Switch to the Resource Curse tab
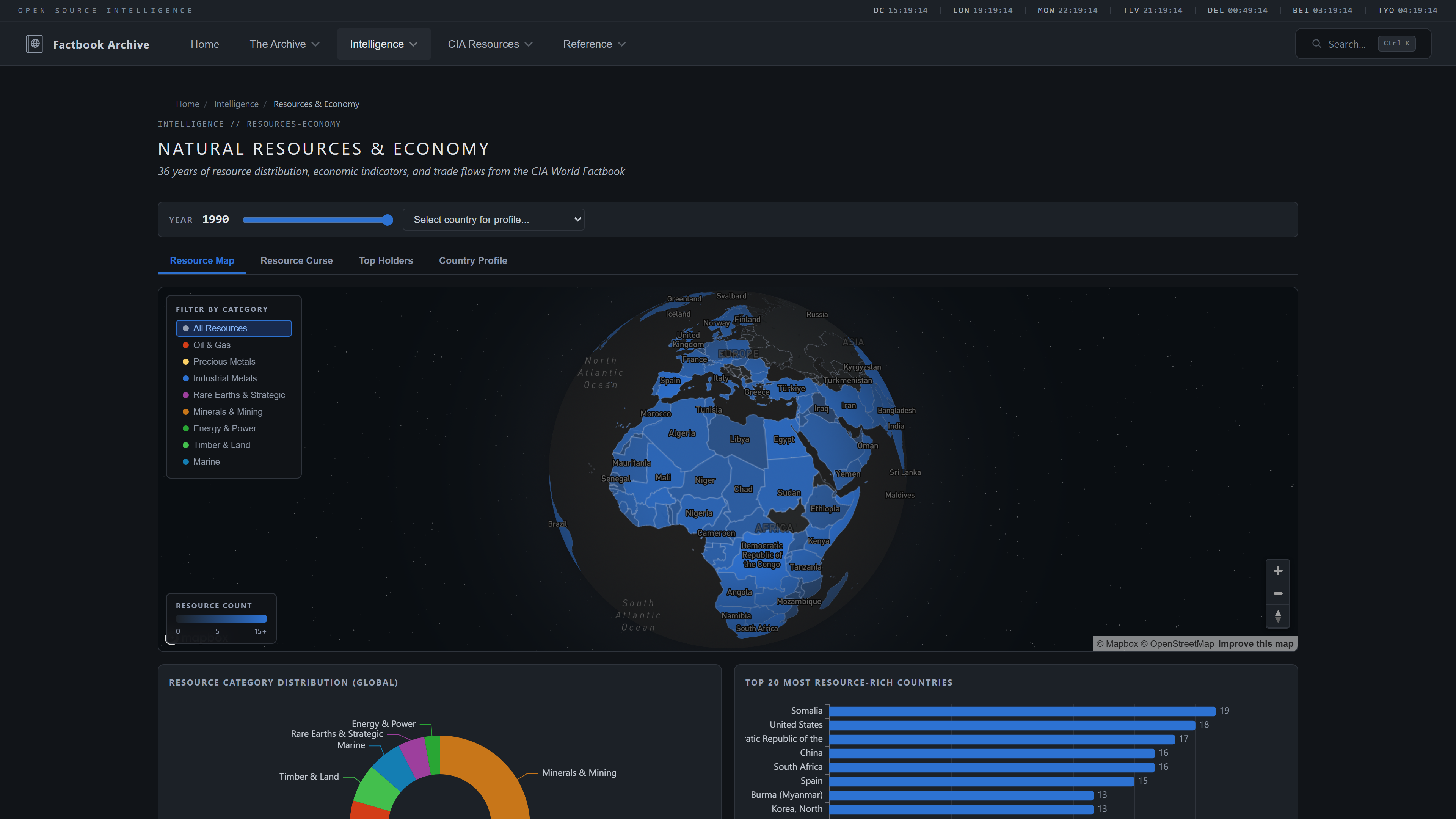The image size is (1456, 819). (x=296, y=260)
